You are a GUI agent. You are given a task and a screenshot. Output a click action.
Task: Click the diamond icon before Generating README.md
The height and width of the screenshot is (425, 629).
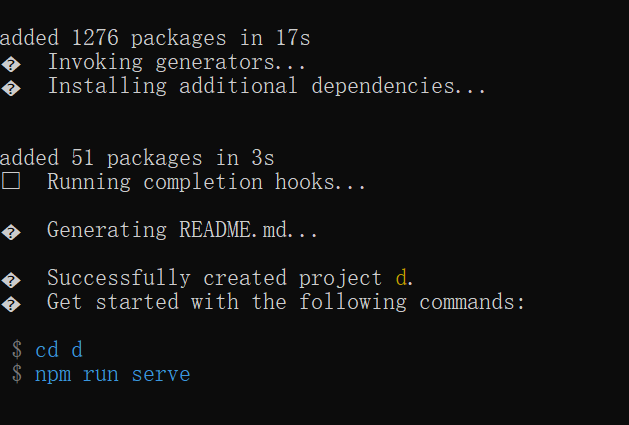point(11,232)
